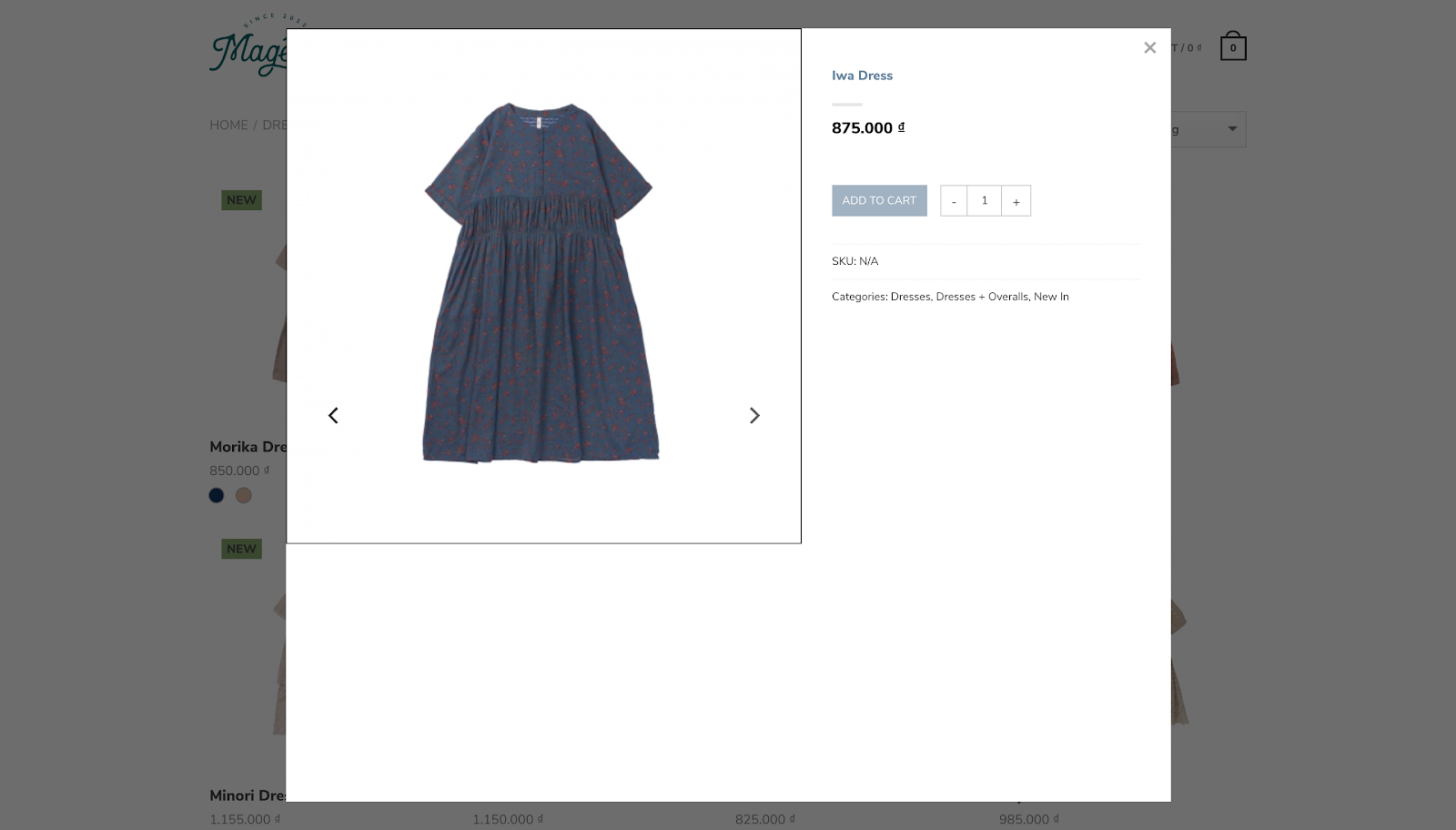
Task: Click the 825.000 ₫ price in background
Action: pos(765,819)
